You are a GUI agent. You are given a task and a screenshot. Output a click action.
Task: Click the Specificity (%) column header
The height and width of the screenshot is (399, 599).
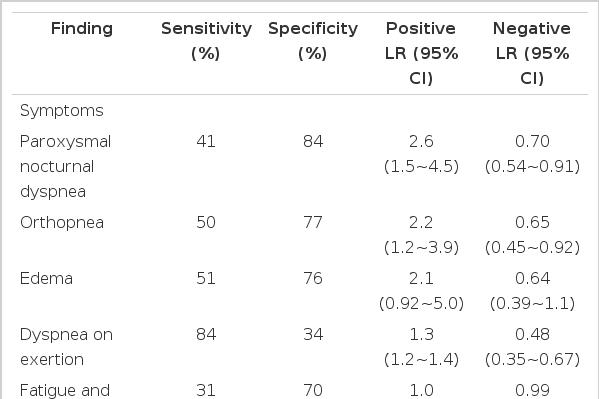tap(313, 41)
